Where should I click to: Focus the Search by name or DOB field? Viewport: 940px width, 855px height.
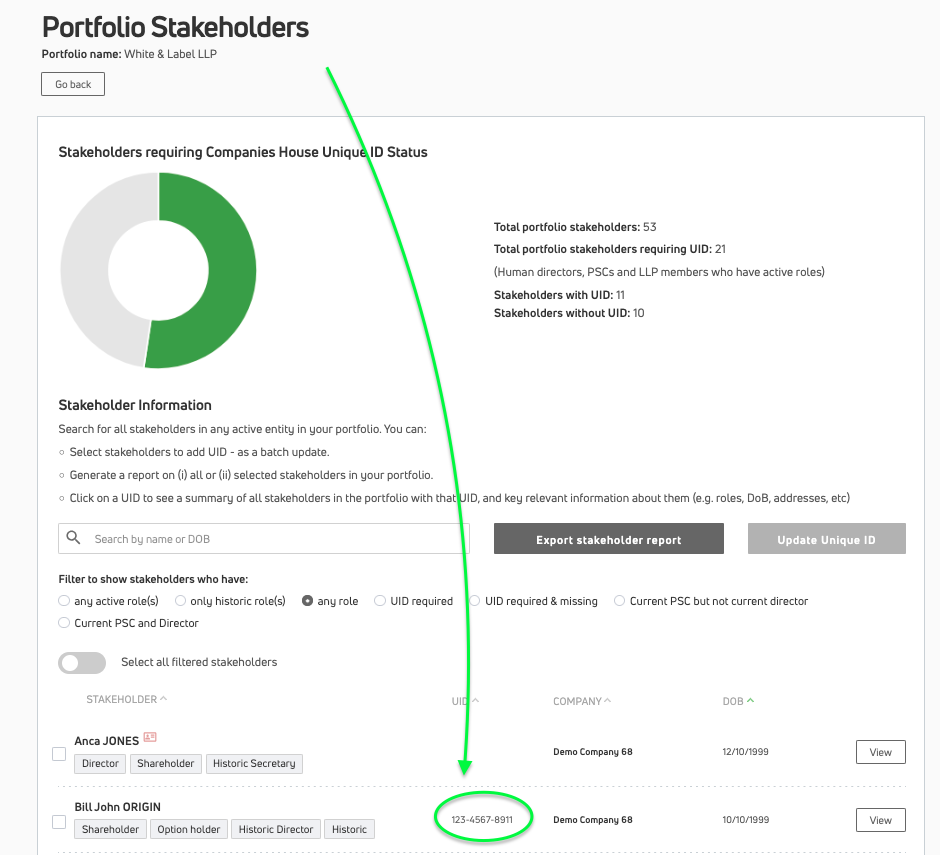click(275, 539)
